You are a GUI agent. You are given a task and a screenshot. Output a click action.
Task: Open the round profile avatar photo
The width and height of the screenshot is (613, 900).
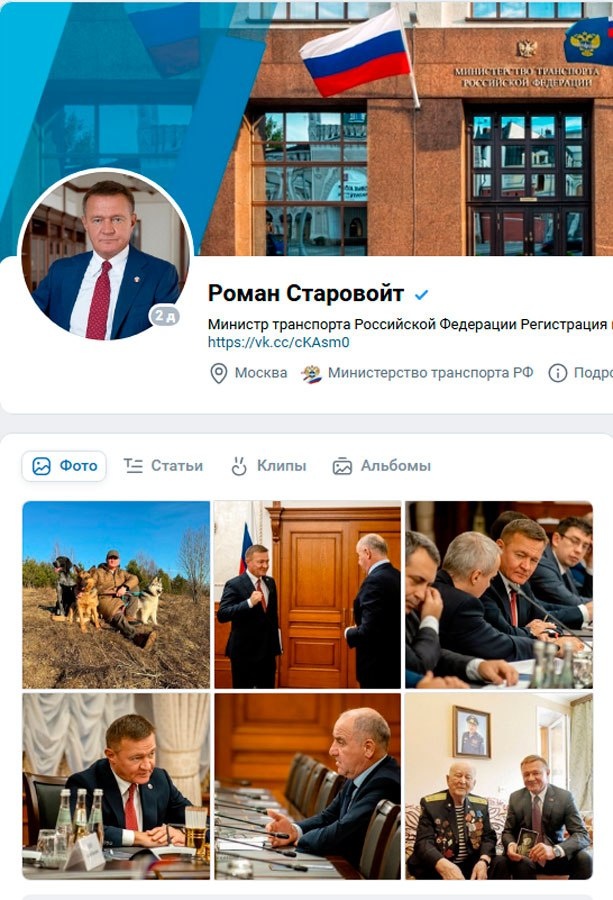point(105,255)
